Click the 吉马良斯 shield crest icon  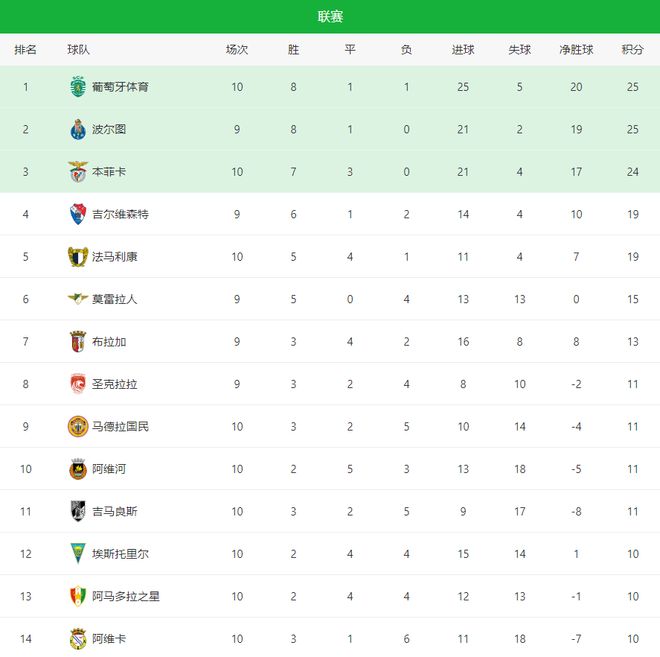pos(78,512)
